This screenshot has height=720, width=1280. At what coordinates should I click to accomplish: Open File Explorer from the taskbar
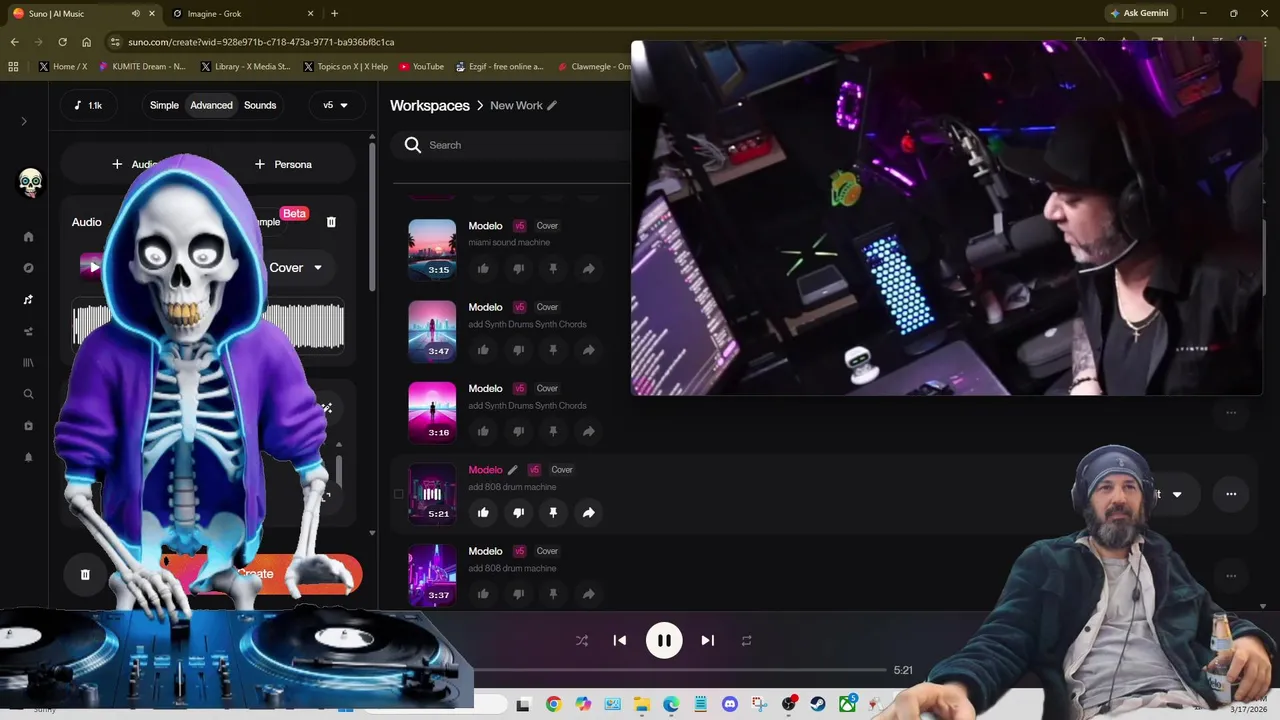coord(642,704)
